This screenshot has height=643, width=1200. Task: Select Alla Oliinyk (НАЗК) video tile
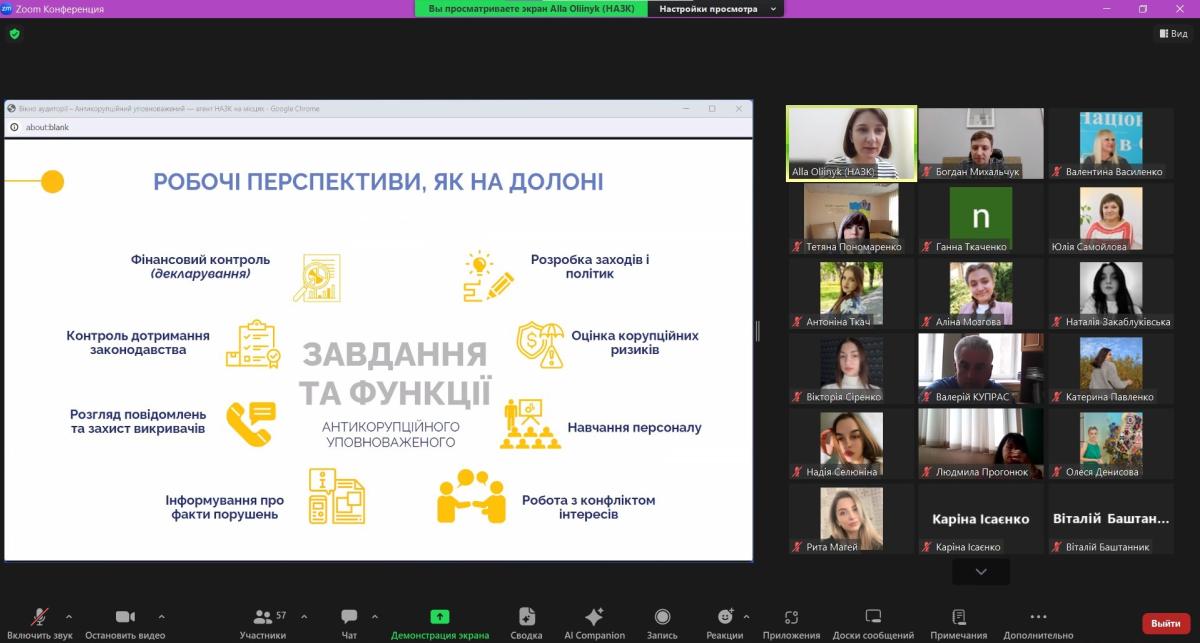[x=851, y=143]
